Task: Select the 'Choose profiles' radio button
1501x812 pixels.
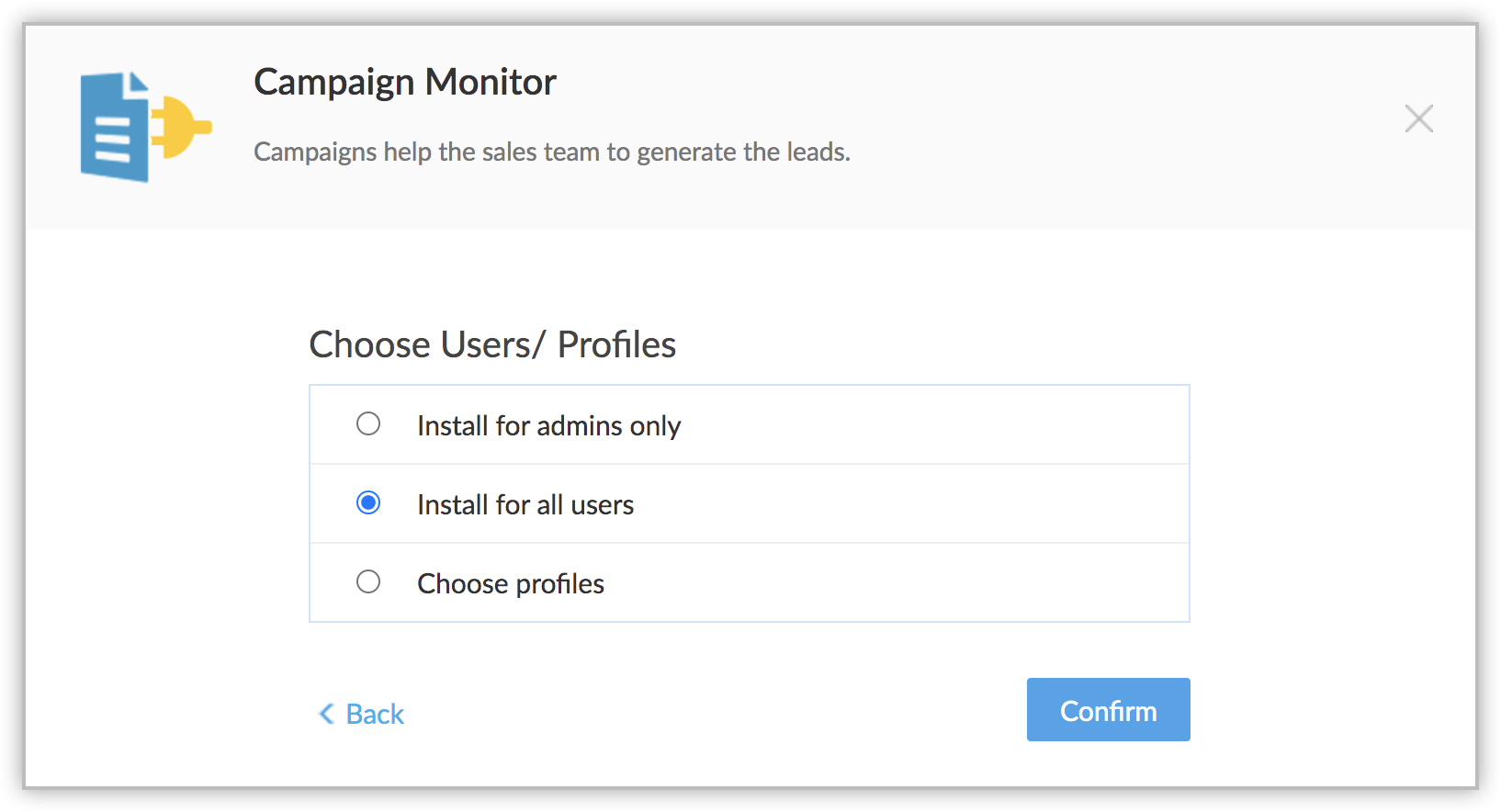Action: 368,581
